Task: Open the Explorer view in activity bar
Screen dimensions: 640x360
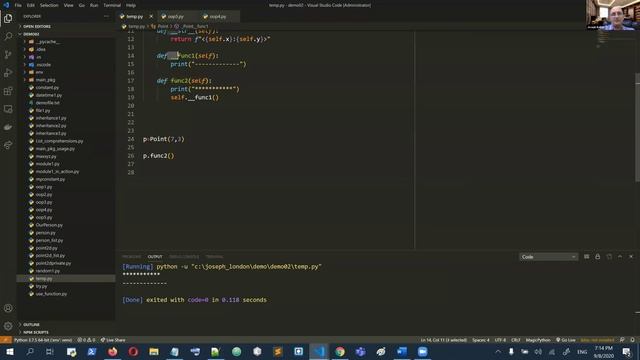Action: (x=8, y=18)
